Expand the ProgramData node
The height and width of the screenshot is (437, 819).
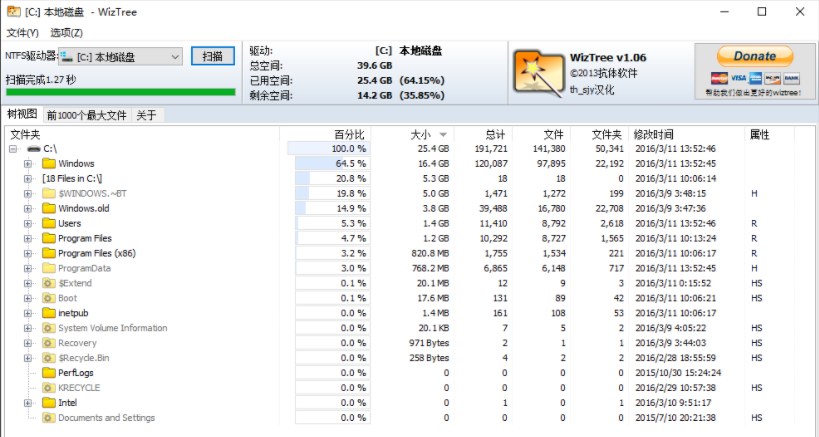28,268
